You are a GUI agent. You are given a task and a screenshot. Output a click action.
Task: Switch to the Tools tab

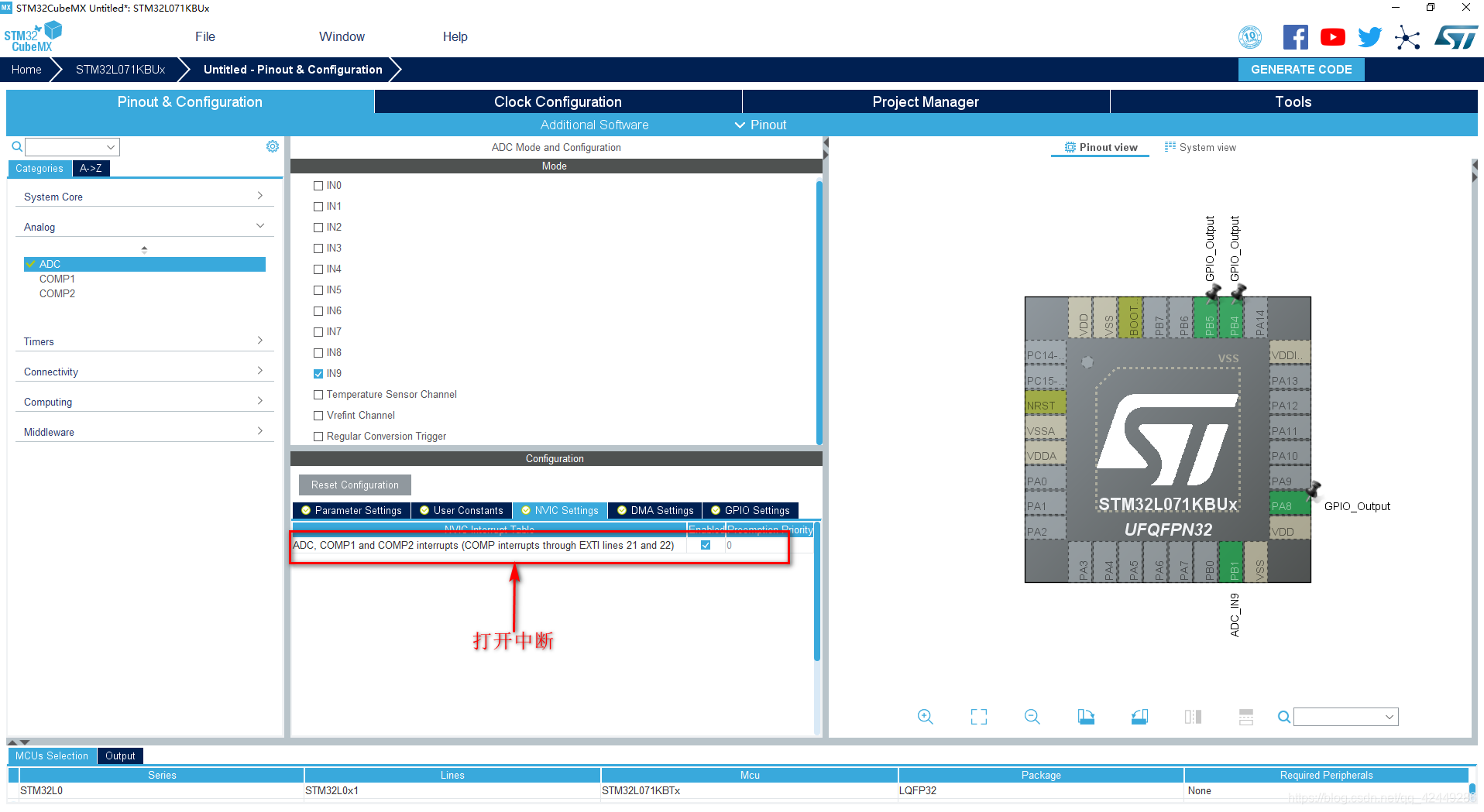click(1293, 101)
